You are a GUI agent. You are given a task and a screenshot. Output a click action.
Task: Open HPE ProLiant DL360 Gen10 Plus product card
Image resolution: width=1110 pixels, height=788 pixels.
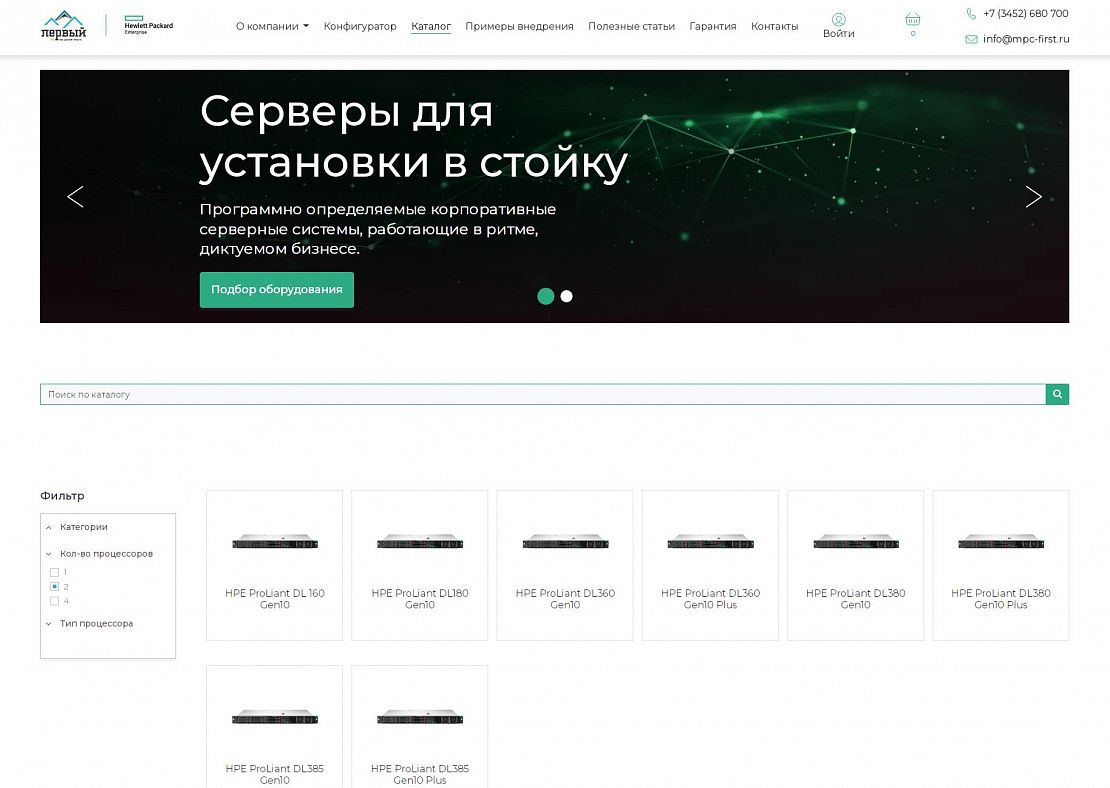point(710,565)
